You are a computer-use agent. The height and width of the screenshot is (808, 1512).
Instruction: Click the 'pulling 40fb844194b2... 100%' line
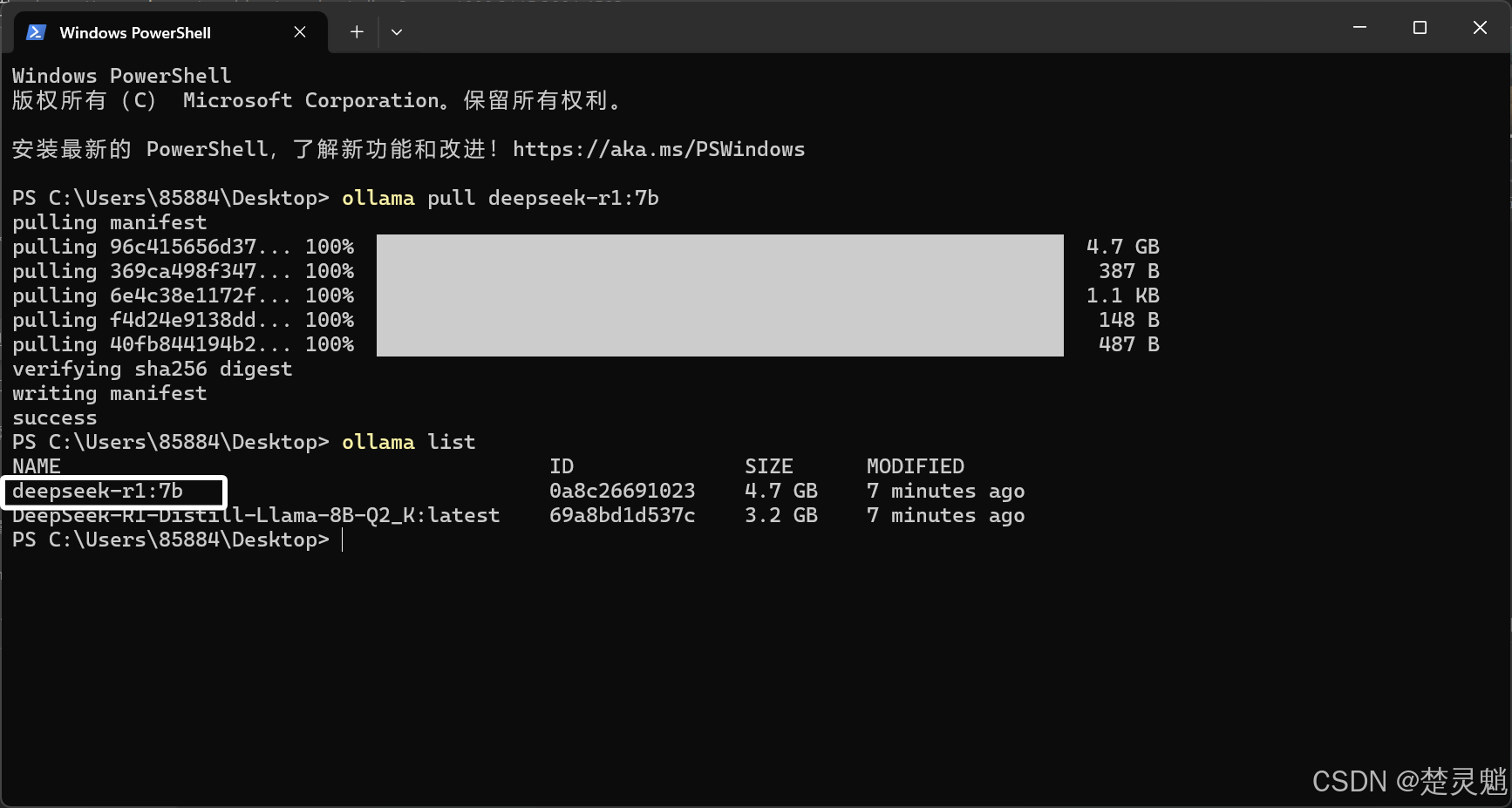183,344
